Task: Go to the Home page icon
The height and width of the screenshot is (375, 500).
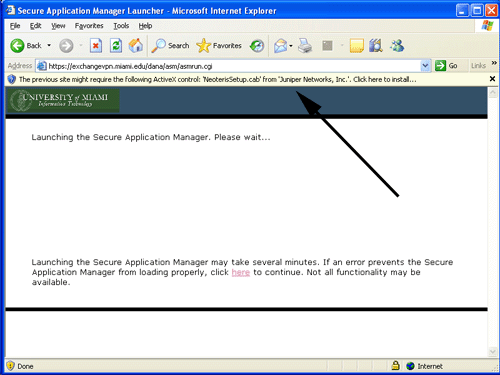Action: click(136, 46)
